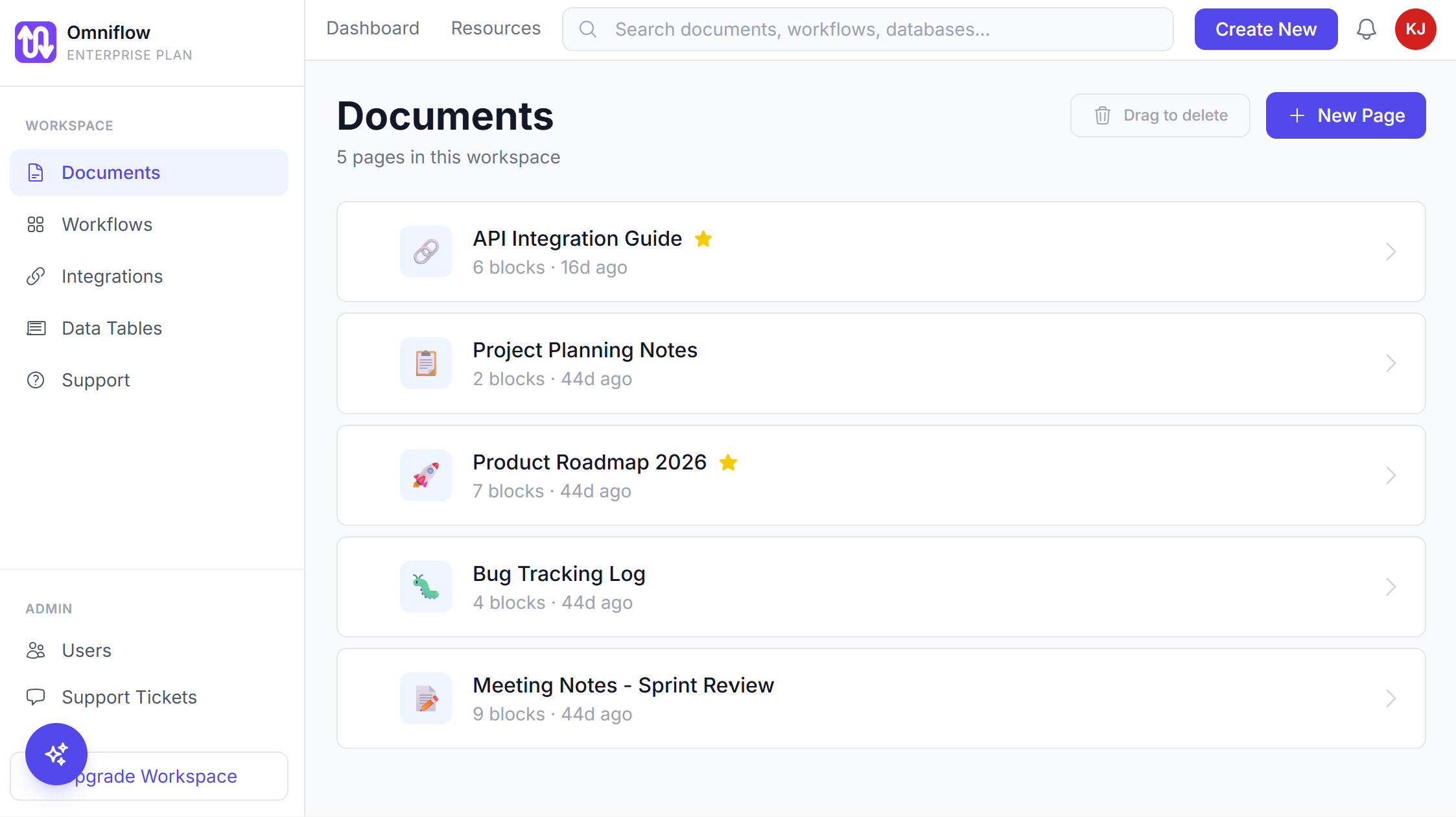Image resolution: width=1456 pixels, height=817 pixels.
Task: Click the Data Tables icon
Action: [x=36, y=328]
